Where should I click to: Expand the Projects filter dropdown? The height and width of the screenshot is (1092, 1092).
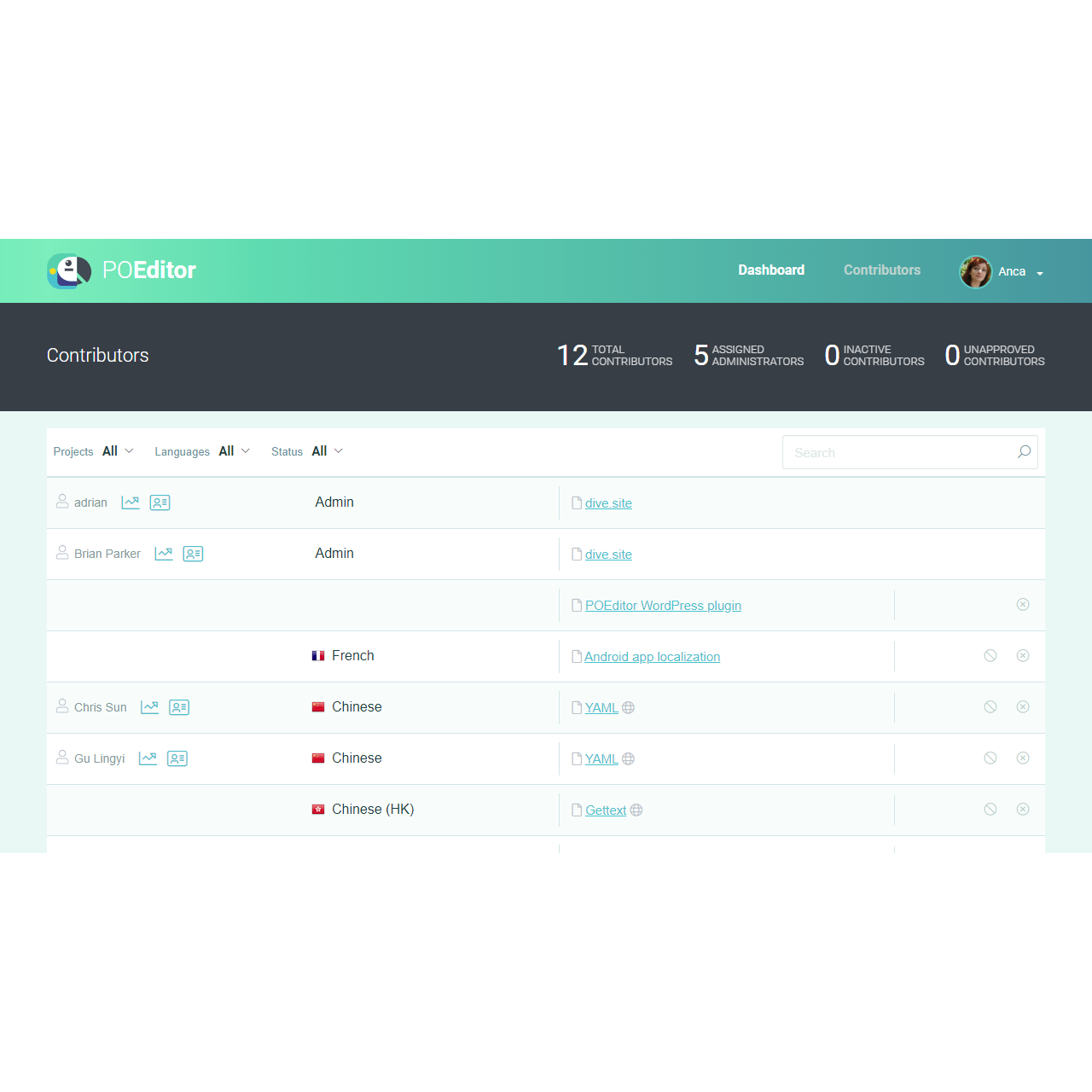118,451
